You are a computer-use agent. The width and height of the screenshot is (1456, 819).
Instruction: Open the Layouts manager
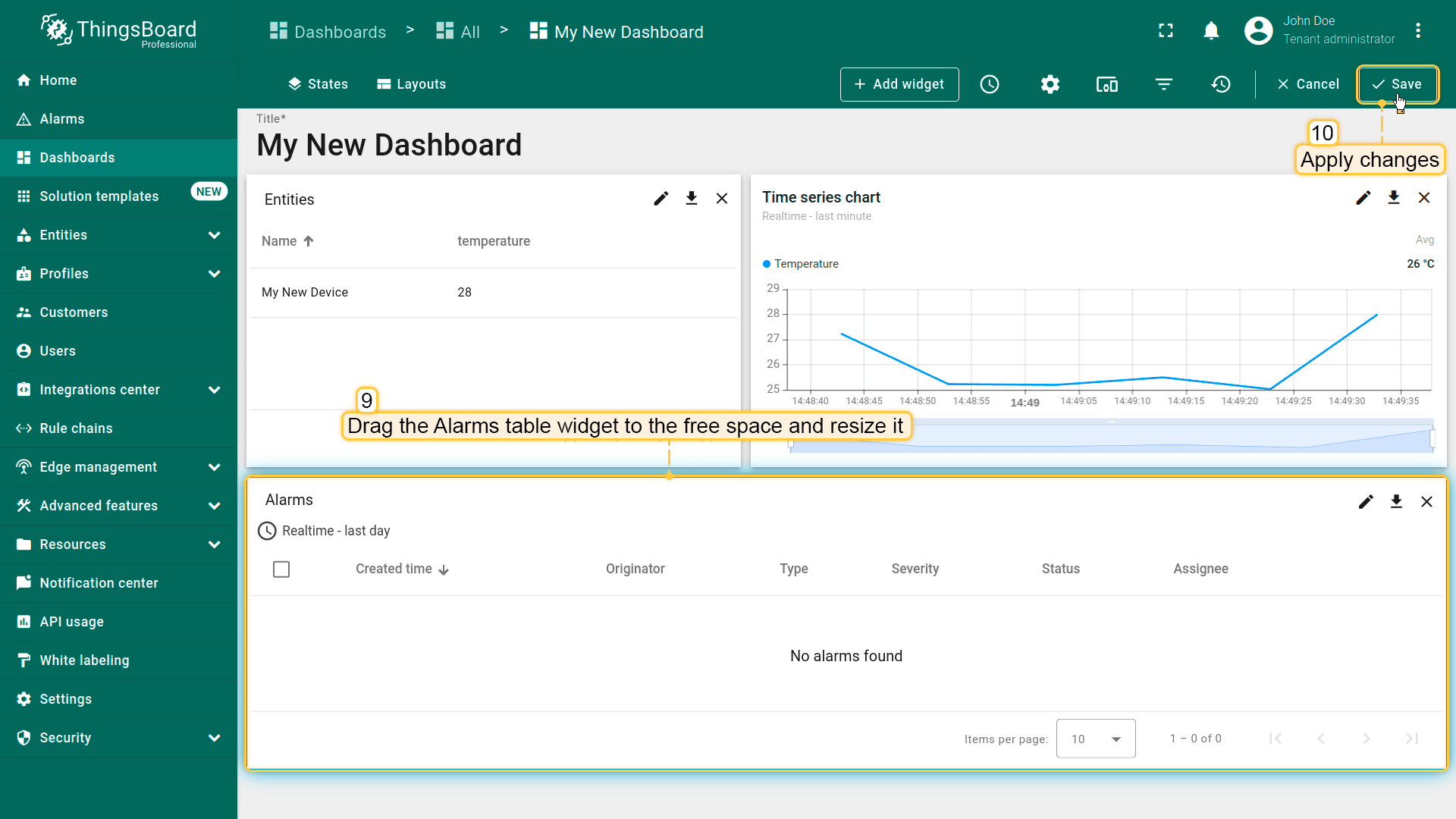point(412,84)
